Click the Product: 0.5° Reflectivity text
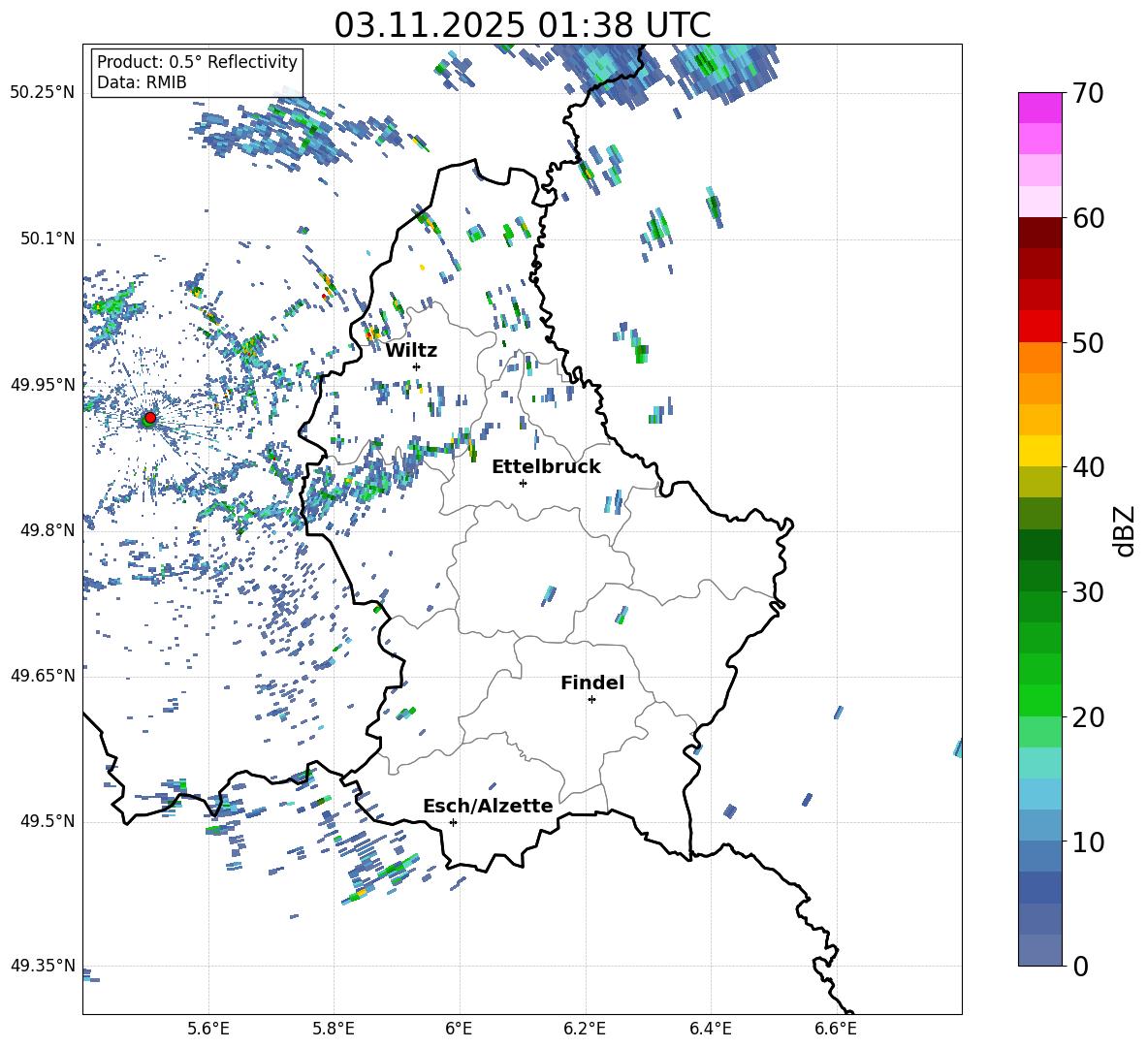 (x=197, y=62)
